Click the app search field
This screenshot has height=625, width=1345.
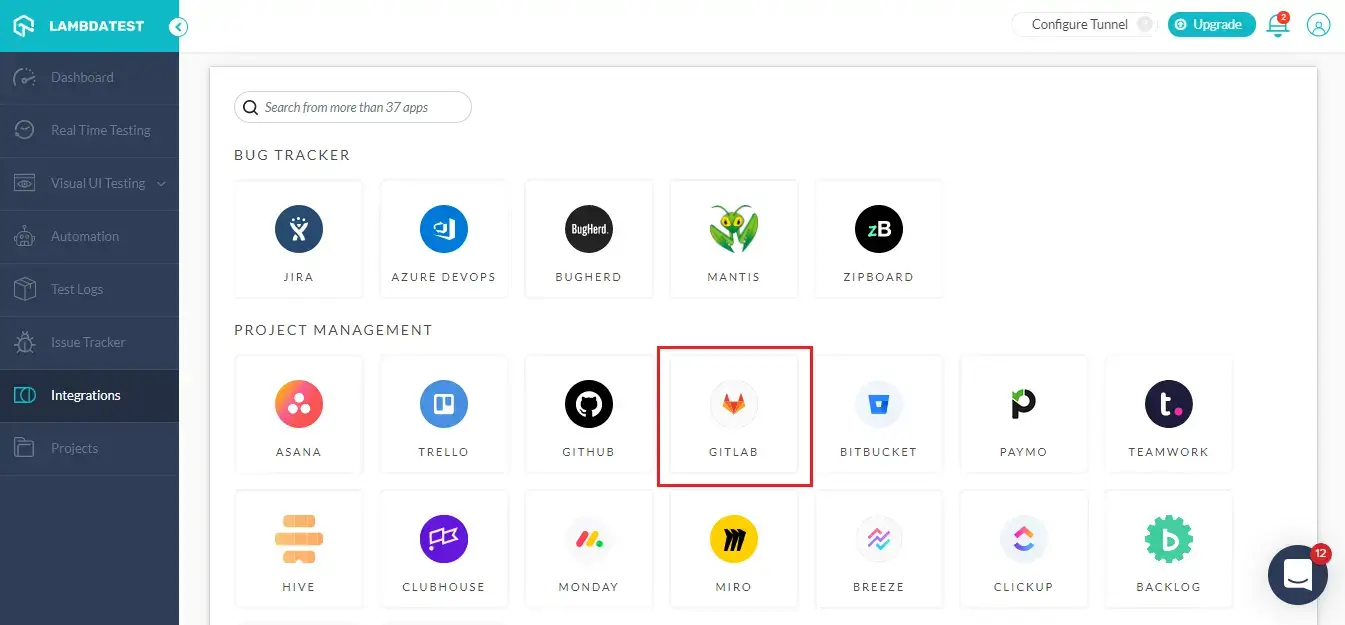[x=360, y=107]
